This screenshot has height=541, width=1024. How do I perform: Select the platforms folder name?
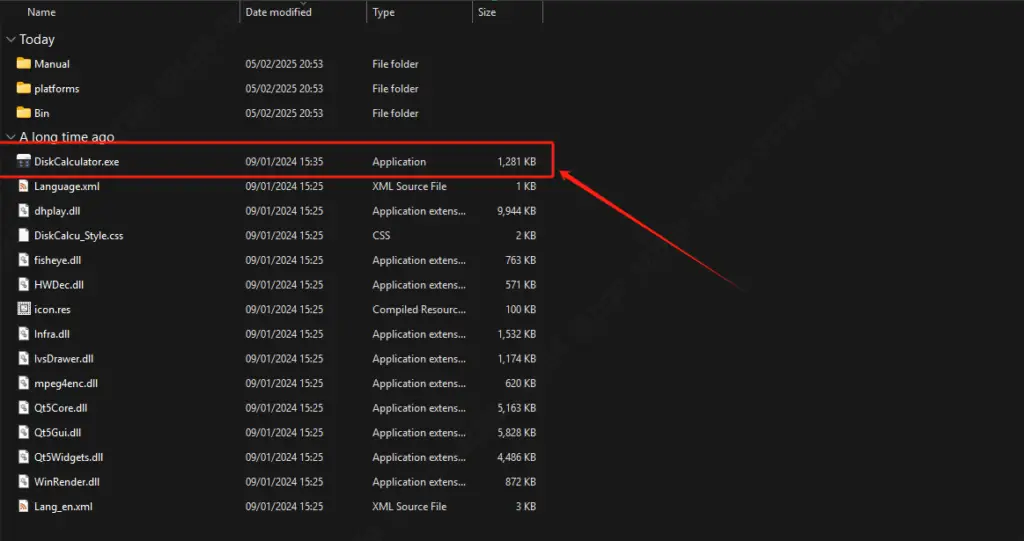[57, 89]
